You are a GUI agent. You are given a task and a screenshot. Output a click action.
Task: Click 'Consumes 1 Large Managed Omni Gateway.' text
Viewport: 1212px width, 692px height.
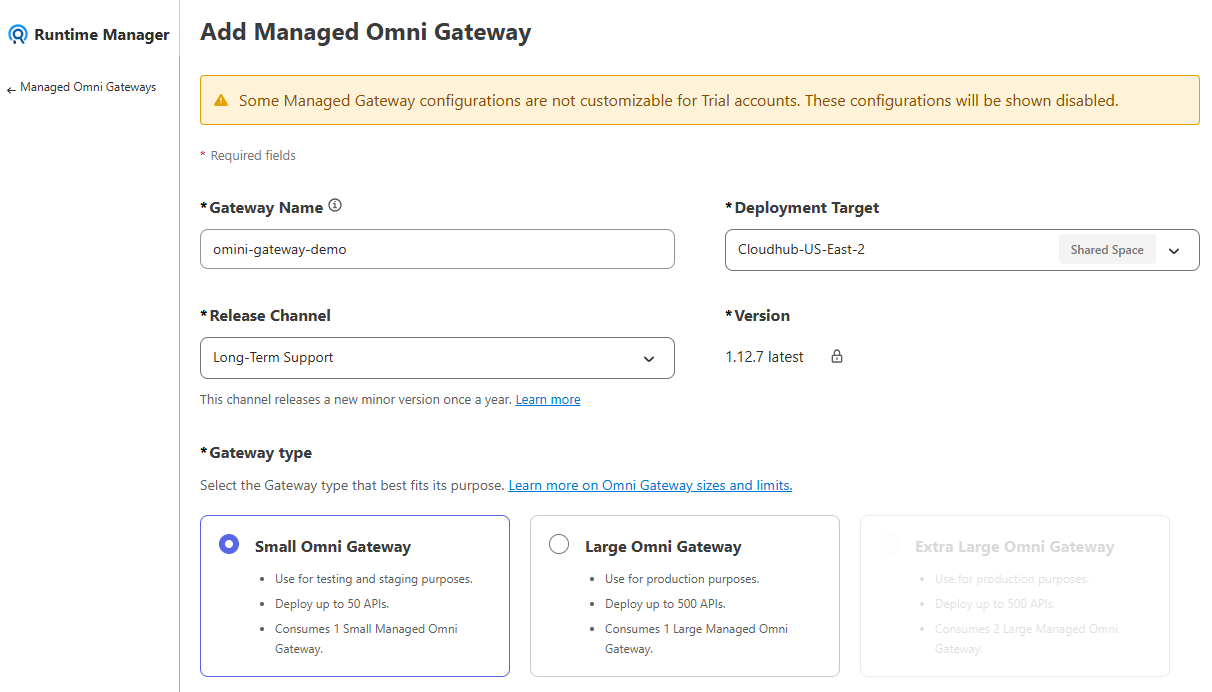tap(696, 639)
